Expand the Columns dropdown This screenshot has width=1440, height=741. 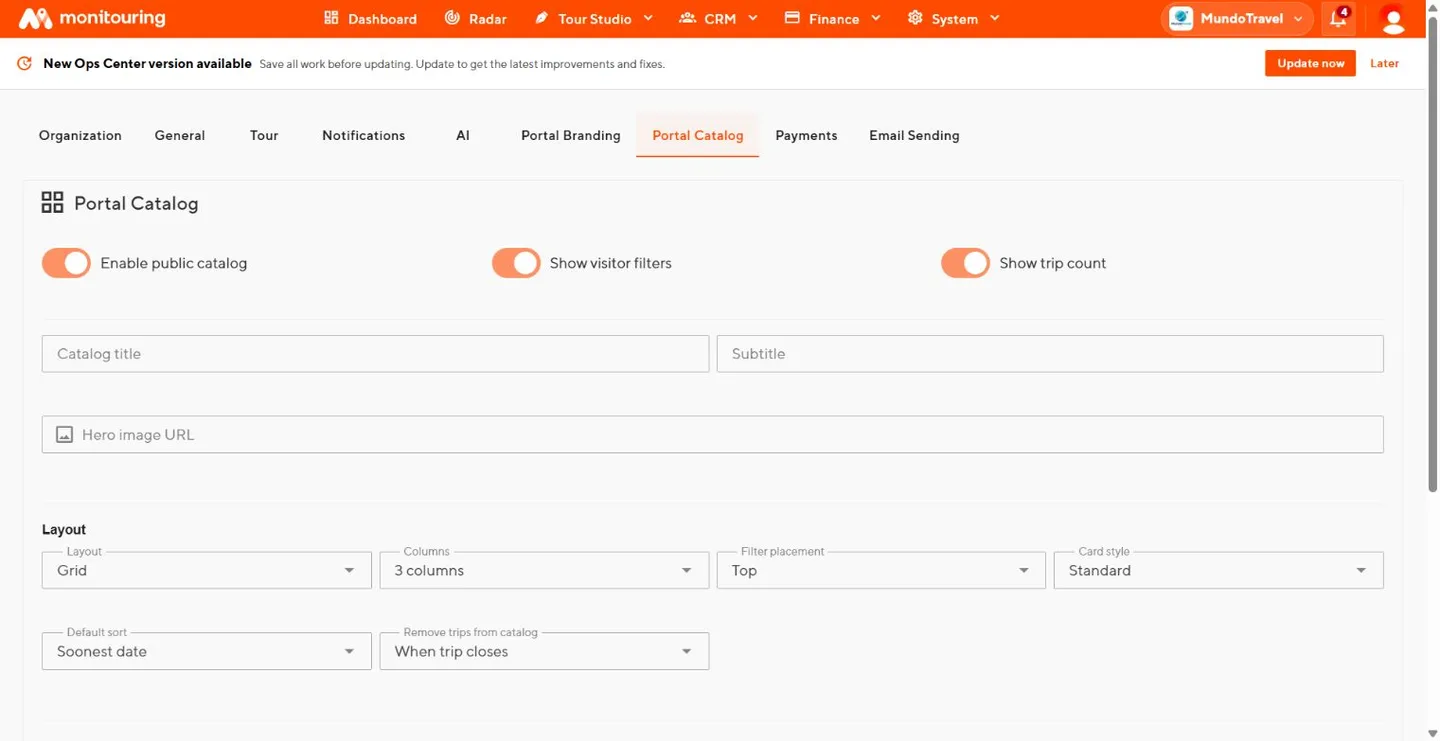(x=544, y=570)
